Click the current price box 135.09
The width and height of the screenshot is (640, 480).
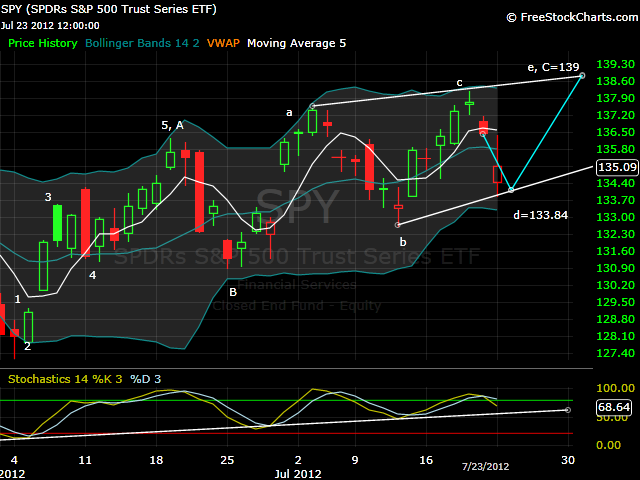pos(618,167)
